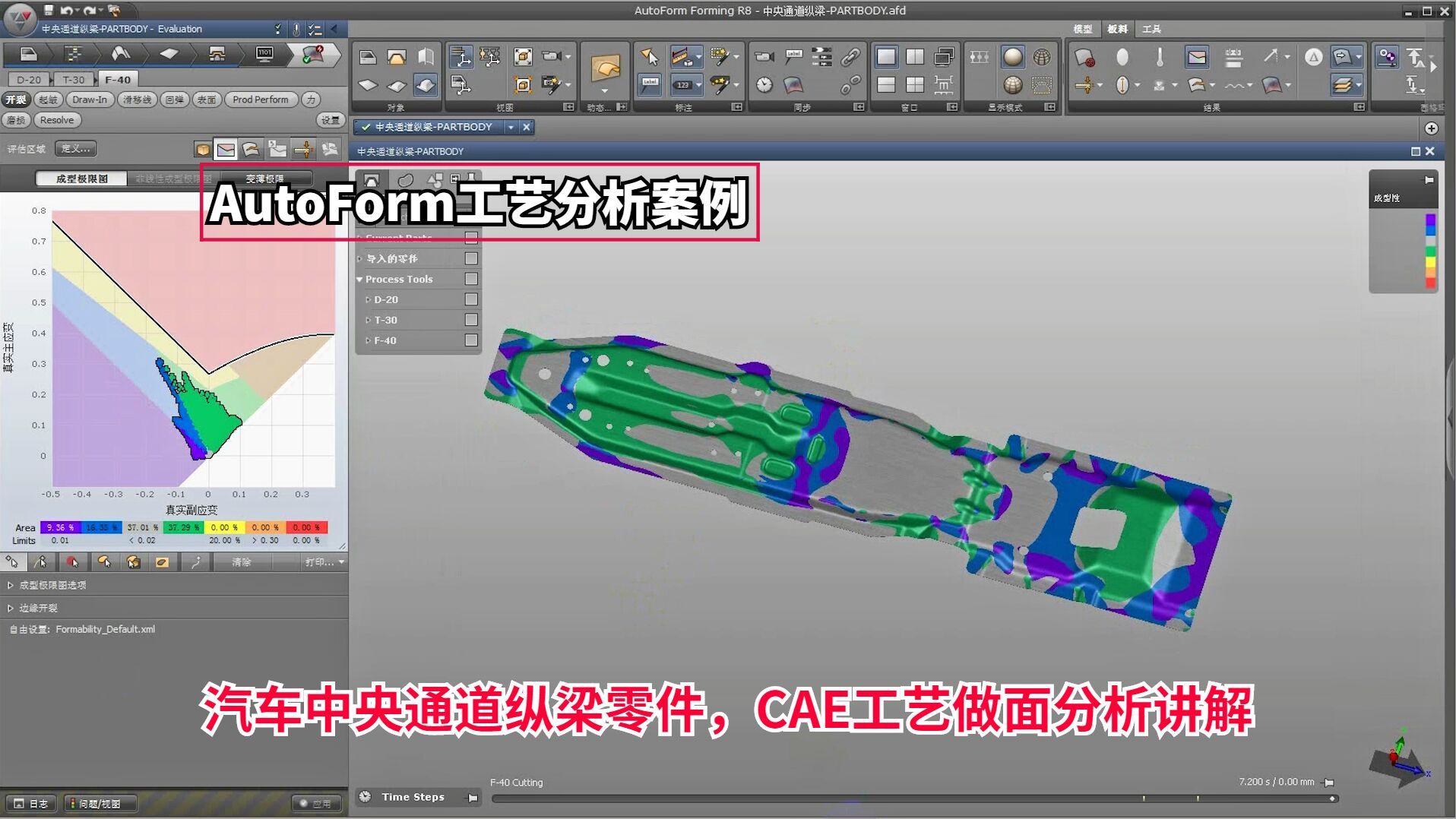Click the fit-to-view icon in the view group

(x=523, y=57)
